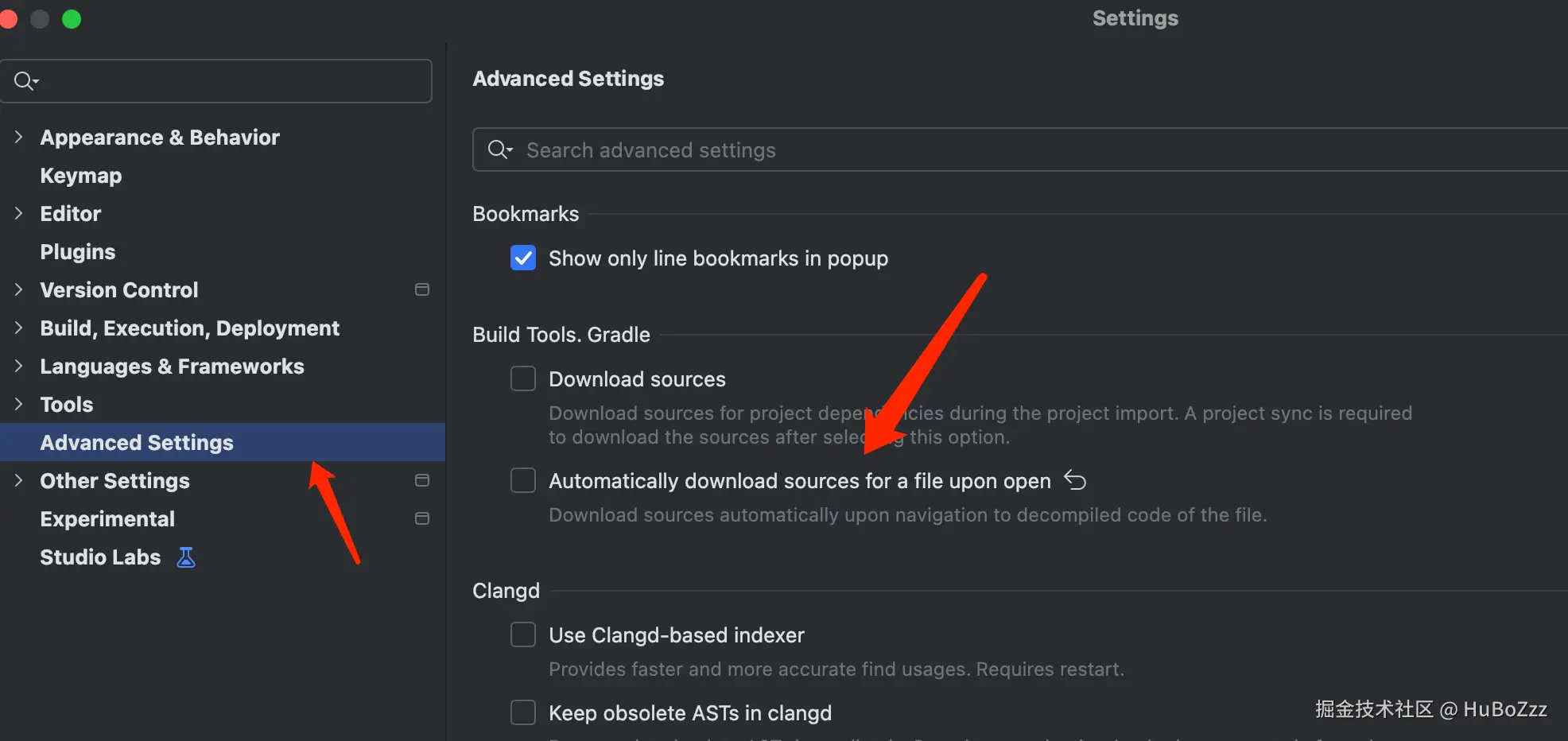Expand the Appearance & Behavior section

tap(18, 138)
